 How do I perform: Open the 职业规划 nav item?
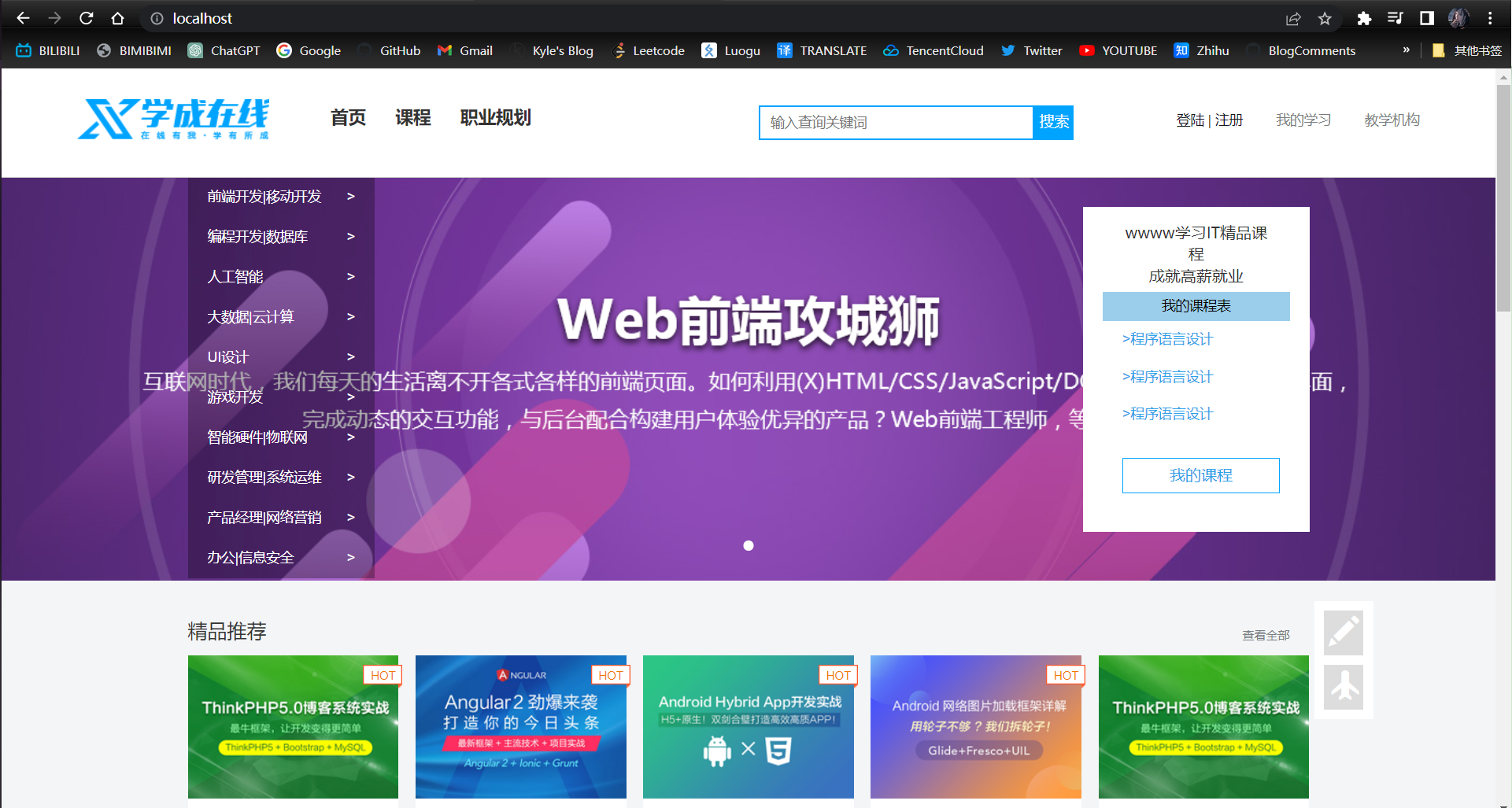[x=496, y=118]
